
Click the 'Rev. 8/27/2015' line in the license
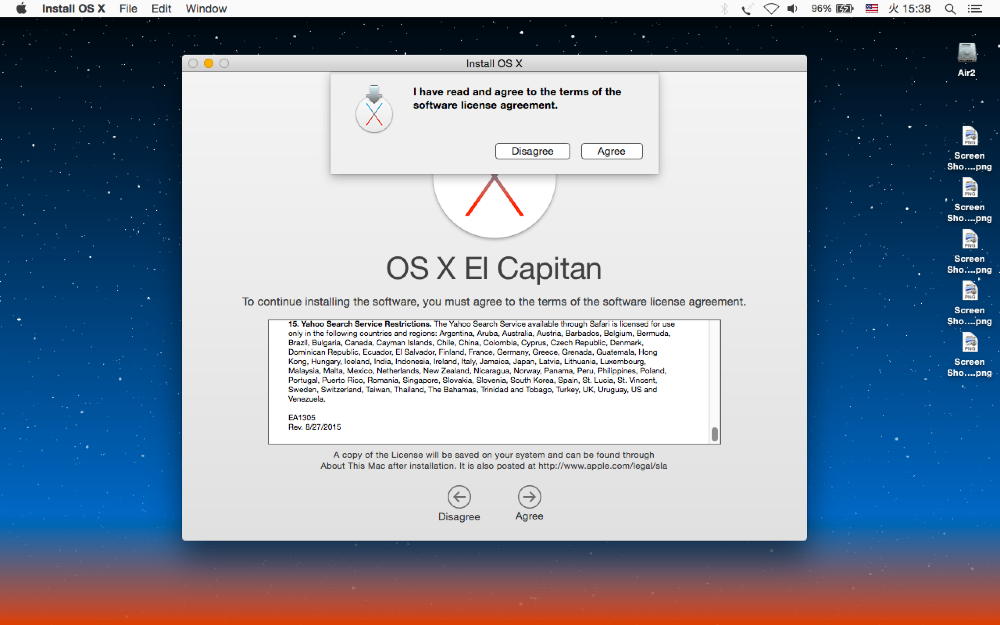point(314,427)
